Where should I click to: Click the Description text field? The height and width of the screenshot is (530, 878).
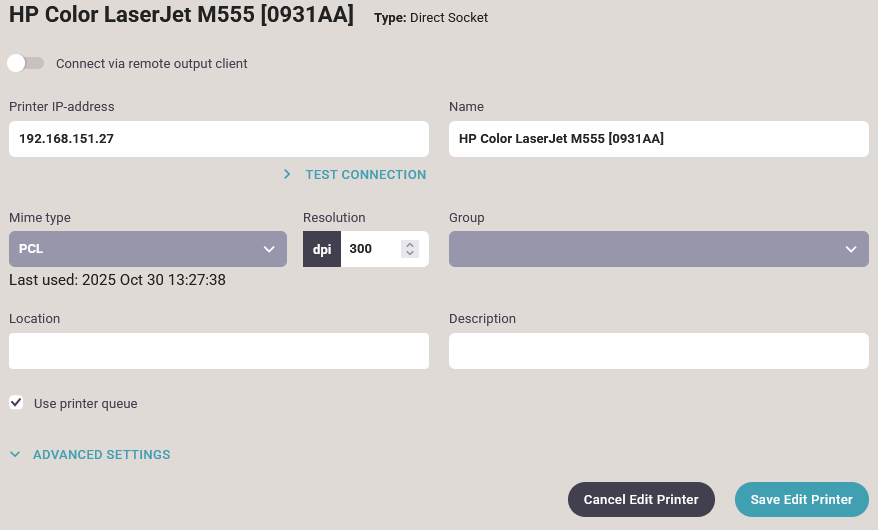(x=658, y=351)
